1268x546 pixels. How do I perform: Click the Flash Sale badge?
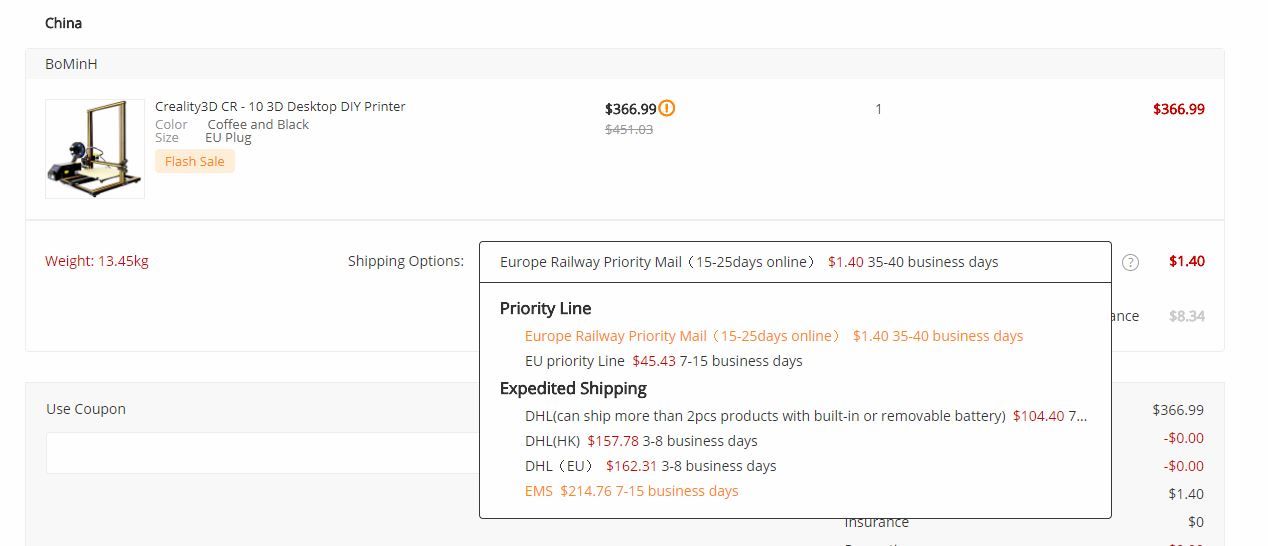click(x=195, y=161)
